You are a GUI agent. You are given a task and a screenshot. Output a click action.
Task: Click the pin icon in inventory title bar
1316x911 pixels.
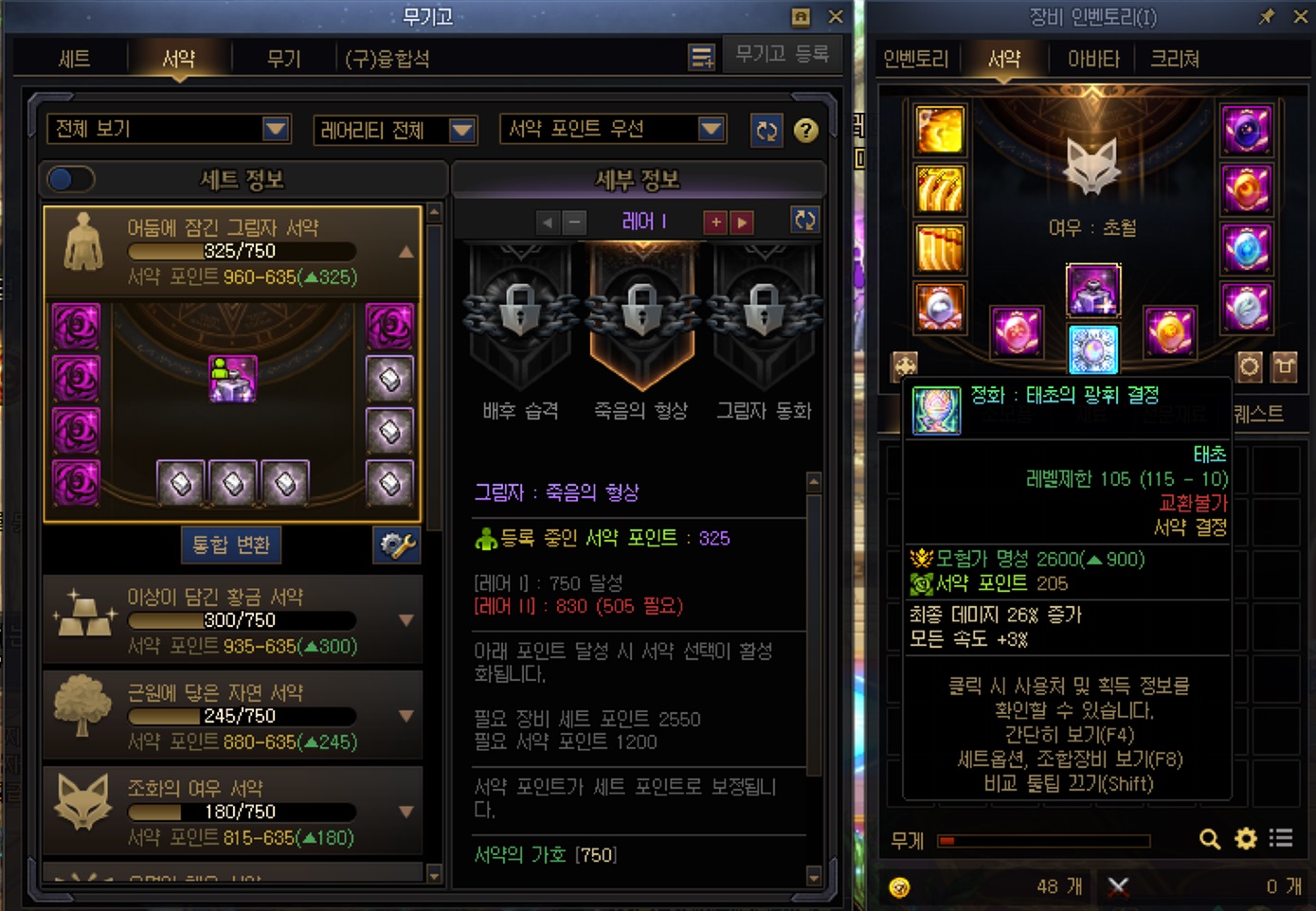pyautogui.click(x=1267, y=16)
